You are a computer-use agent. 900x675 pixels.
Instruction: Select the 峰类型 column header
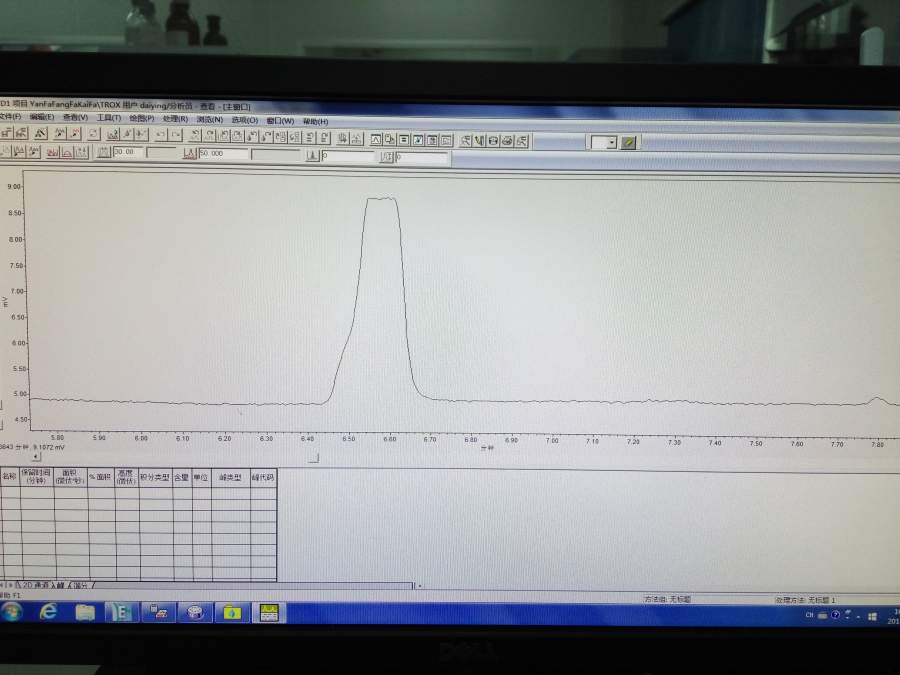click(x=230, y=478)
